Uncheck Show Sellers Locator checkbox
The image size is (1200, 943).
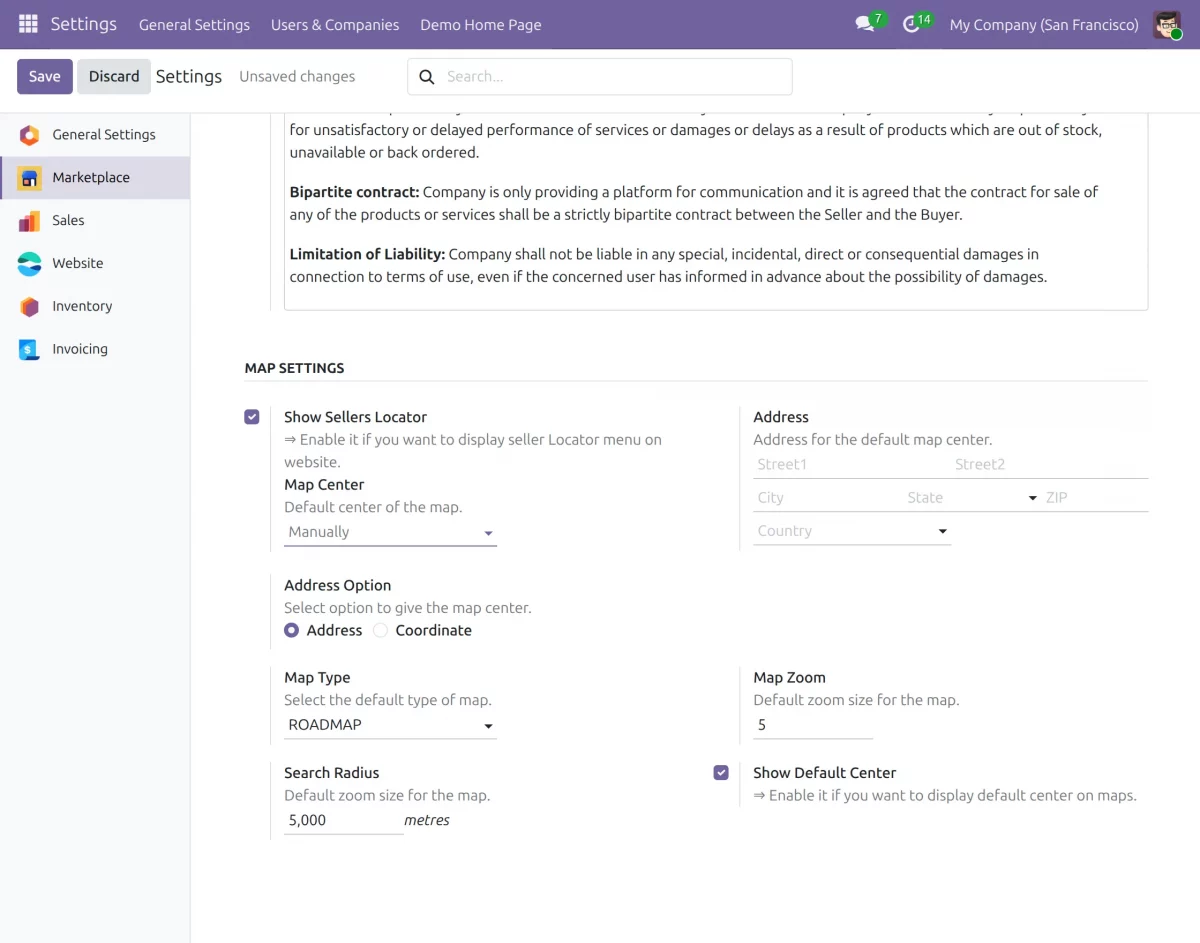coord(252,417)
